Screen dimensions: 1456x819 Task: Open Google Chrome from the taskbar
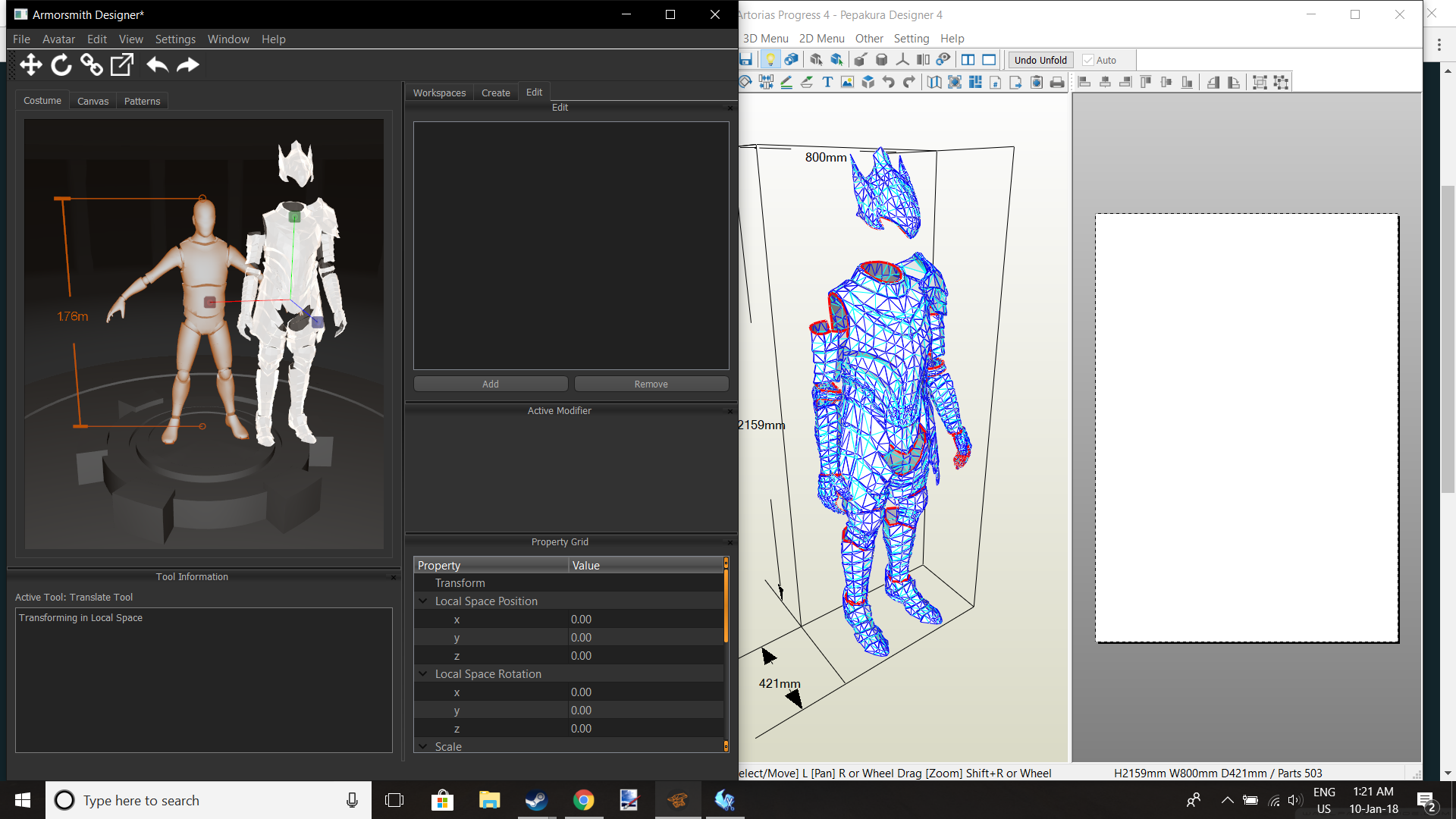583,800
